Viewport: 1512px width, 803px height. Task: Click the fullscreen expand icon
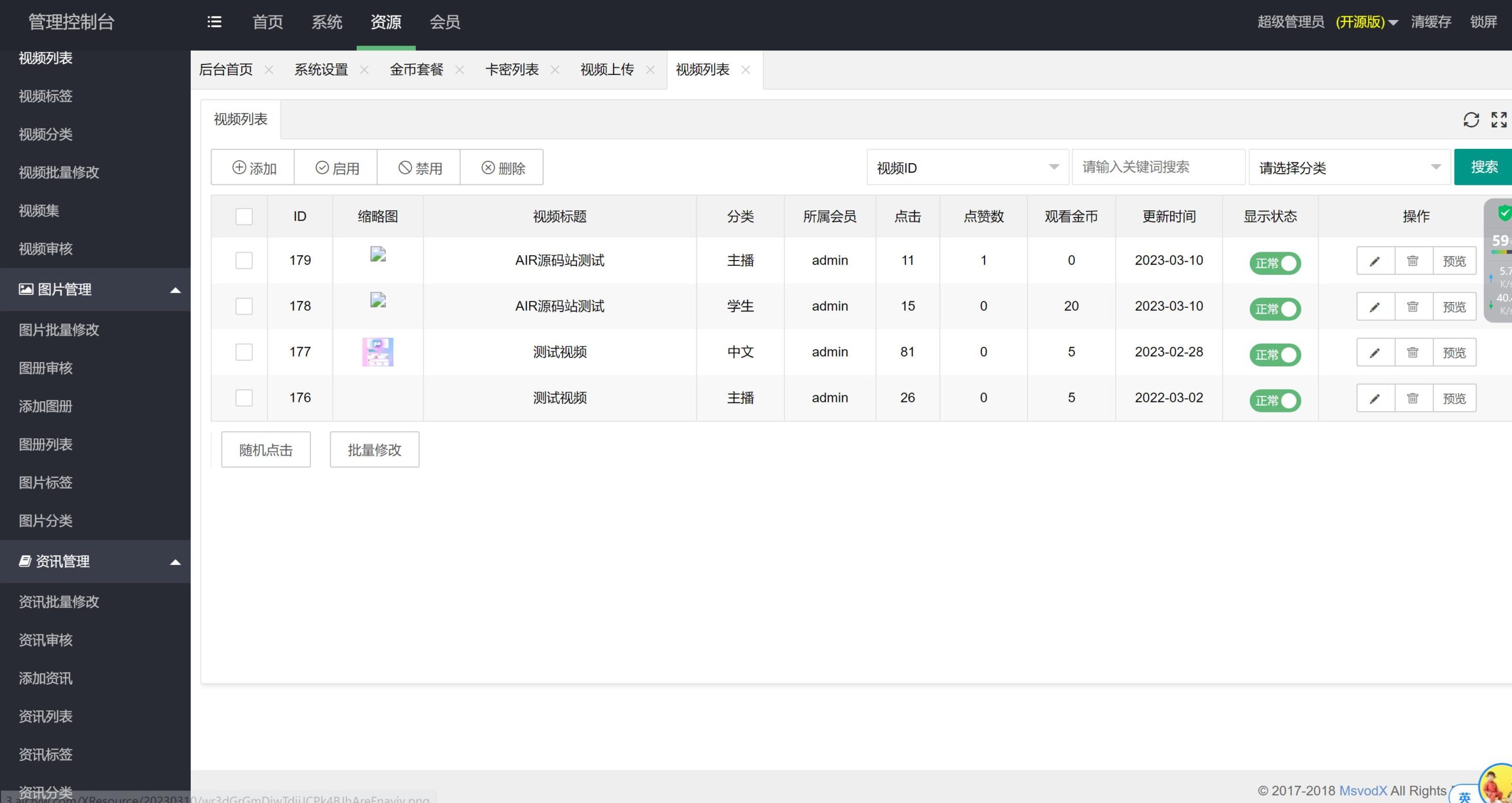(x=1498, y=119)
